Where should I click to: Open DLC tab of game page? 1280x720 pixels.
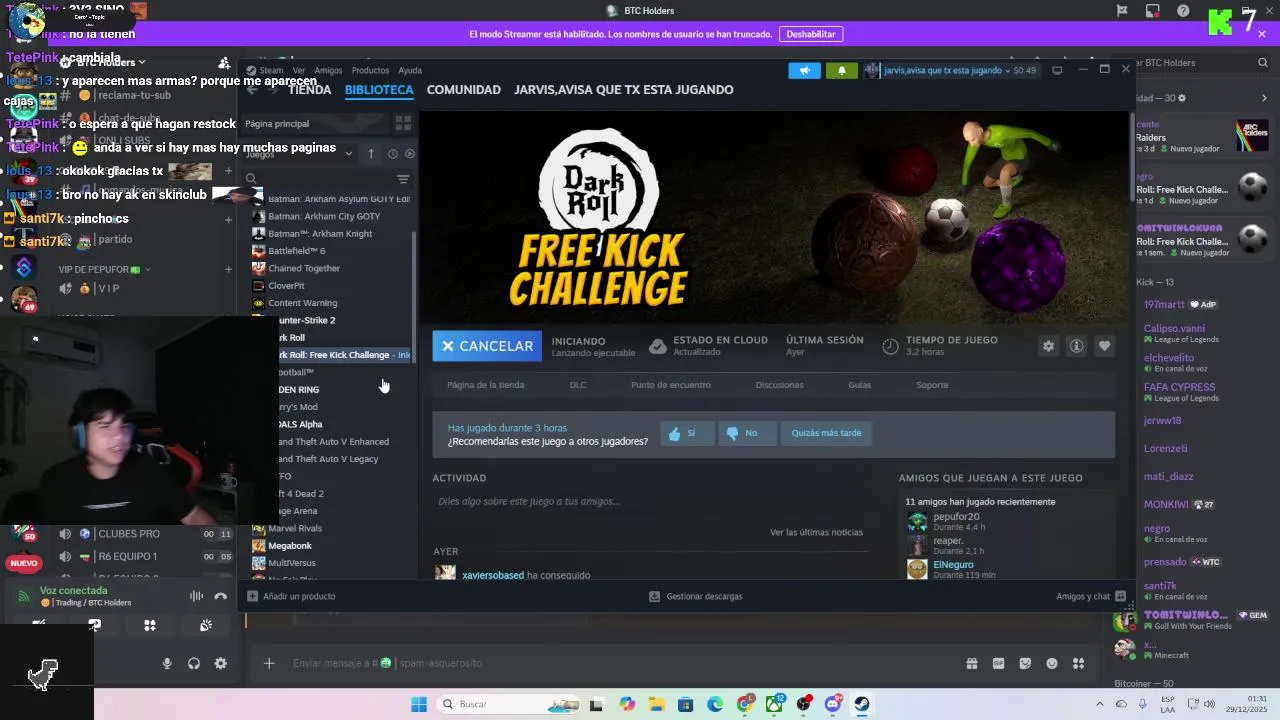(578, 385)
